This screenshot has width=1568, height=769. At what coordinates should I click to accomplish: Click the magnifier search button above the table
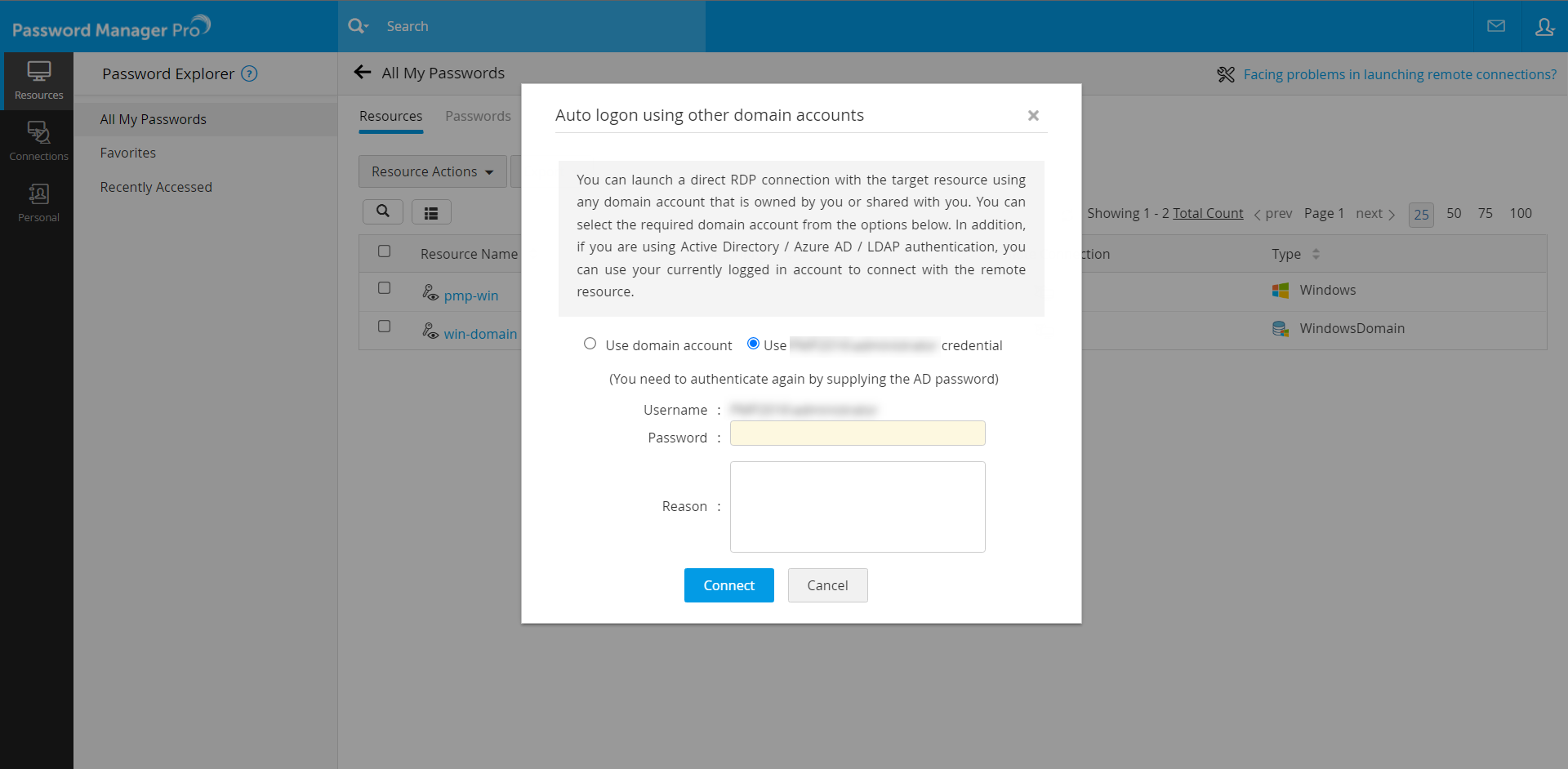coord(382,211)
